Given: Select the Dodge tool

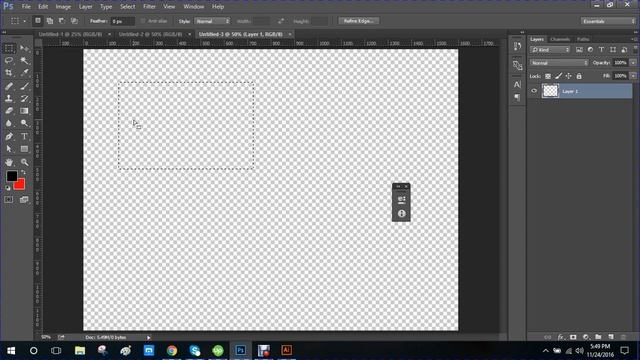Looking at the screenshot, I should coord(24,123).
